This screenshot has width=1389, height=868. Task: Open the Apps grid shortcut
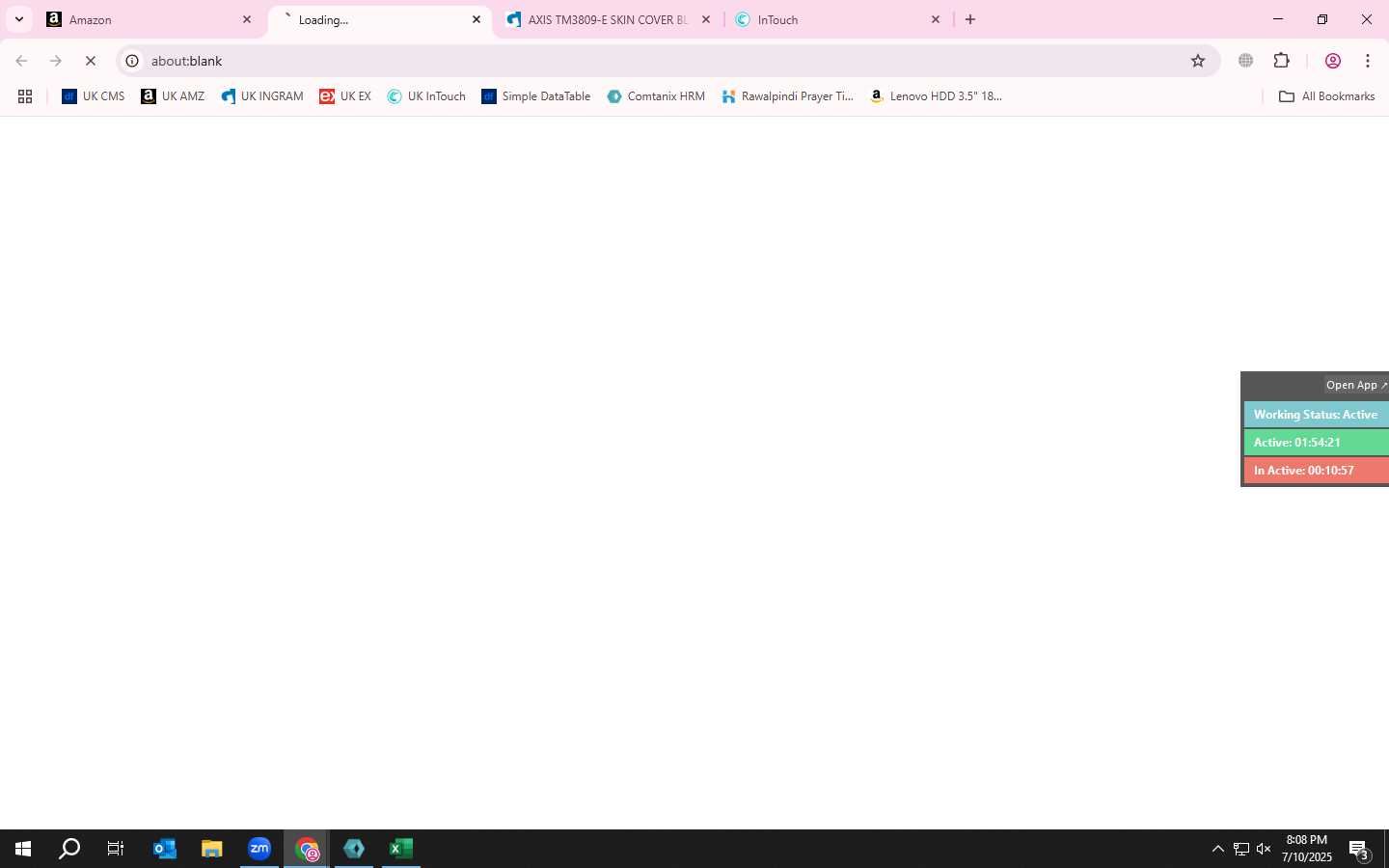click(25, 96)
